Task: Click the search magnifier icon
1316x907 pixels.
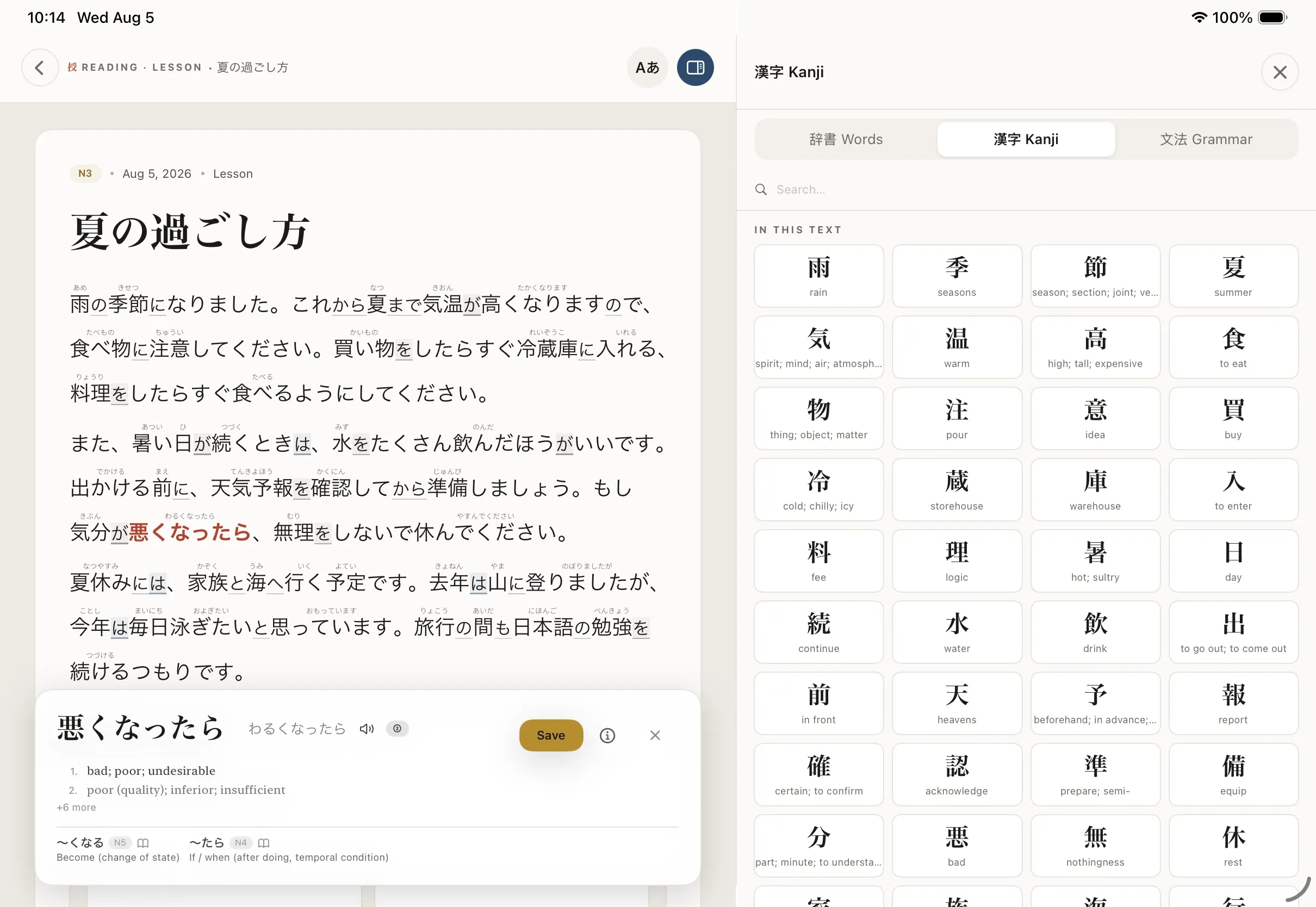Action: click(x=761, y=189)
